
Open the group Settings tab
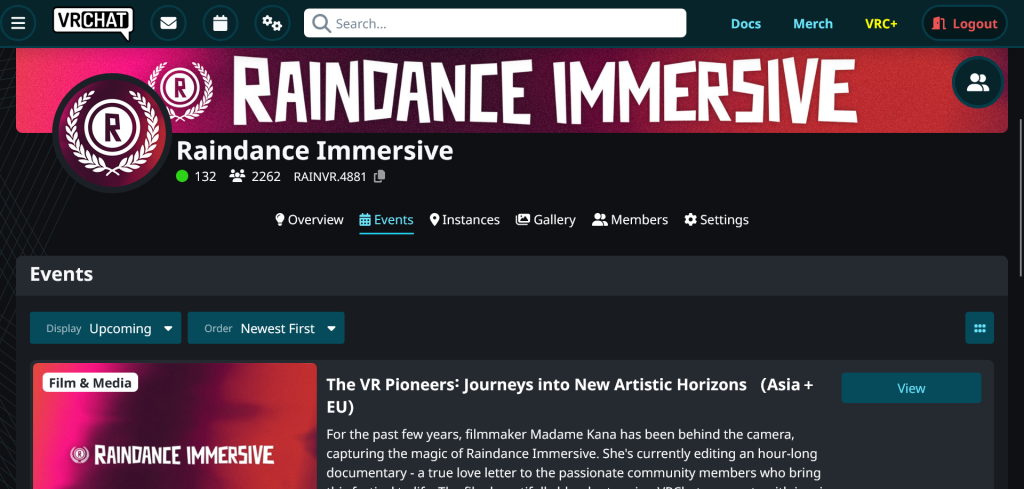(716, 220)
